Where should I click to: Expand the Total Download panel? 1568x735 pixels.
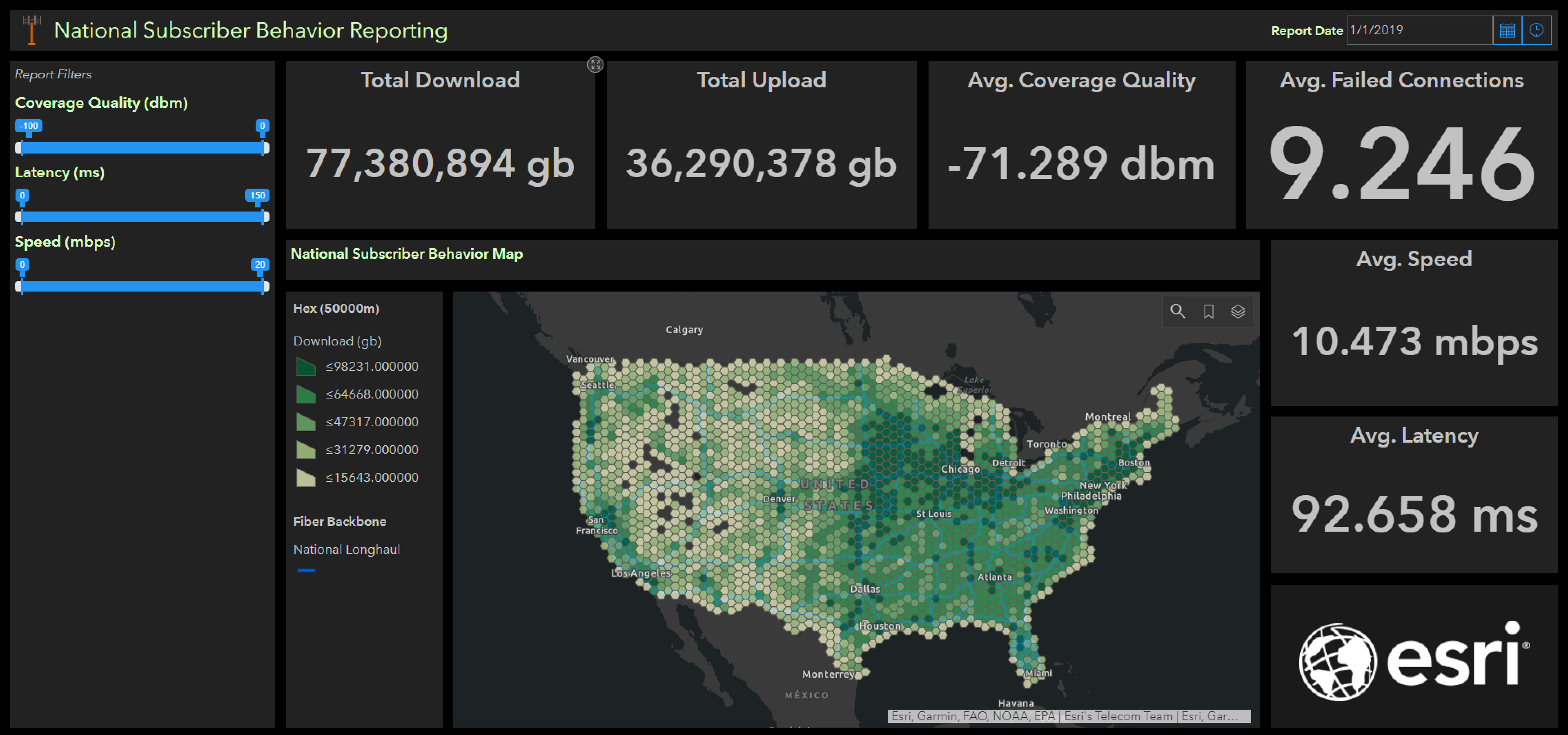pos(595,65)
